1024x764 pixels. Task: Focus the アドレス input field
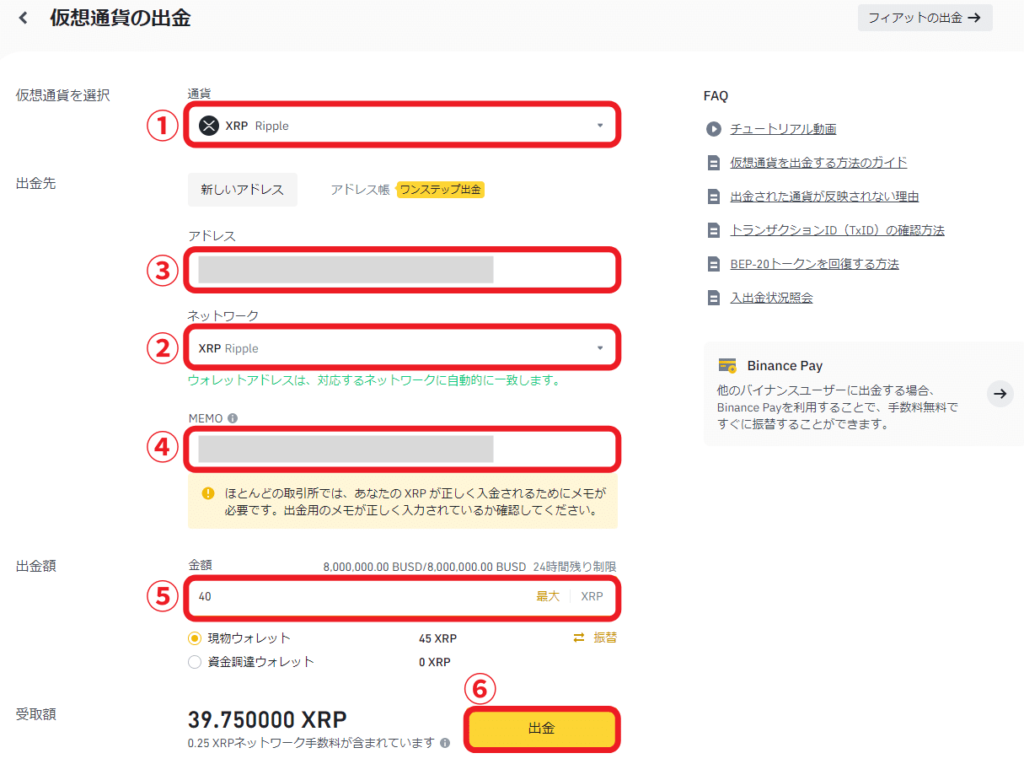pyautogui.click(x=402, y=270)
